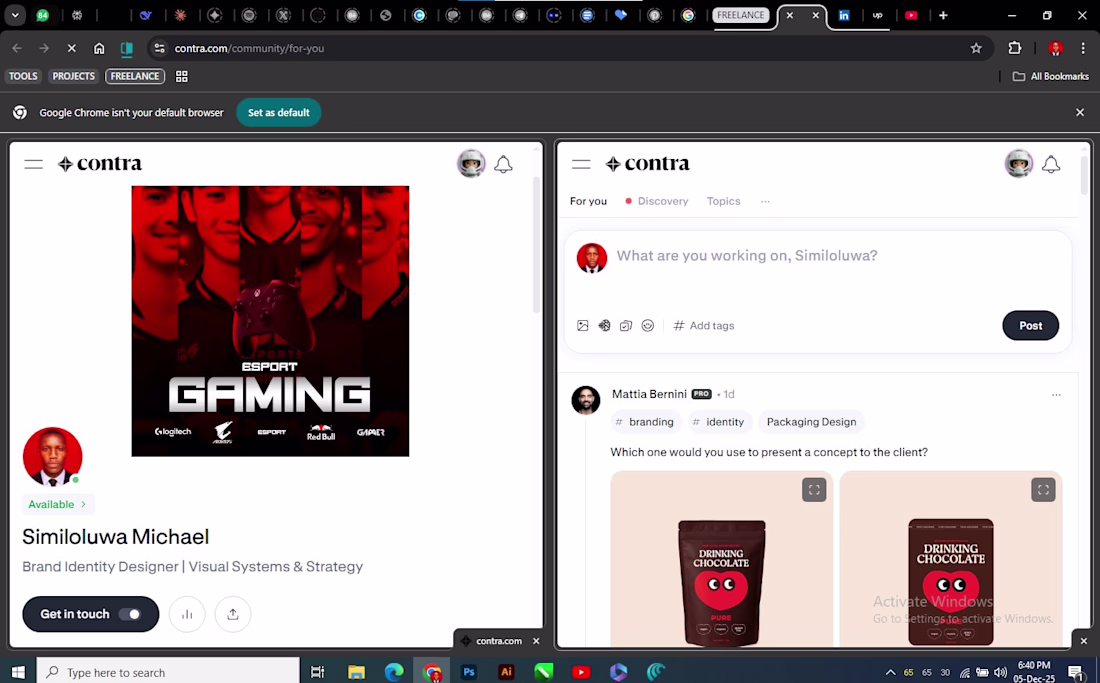Open the PROJECTS bookmark group
This screenshot has height=683, width=1100.
[74, 76]
